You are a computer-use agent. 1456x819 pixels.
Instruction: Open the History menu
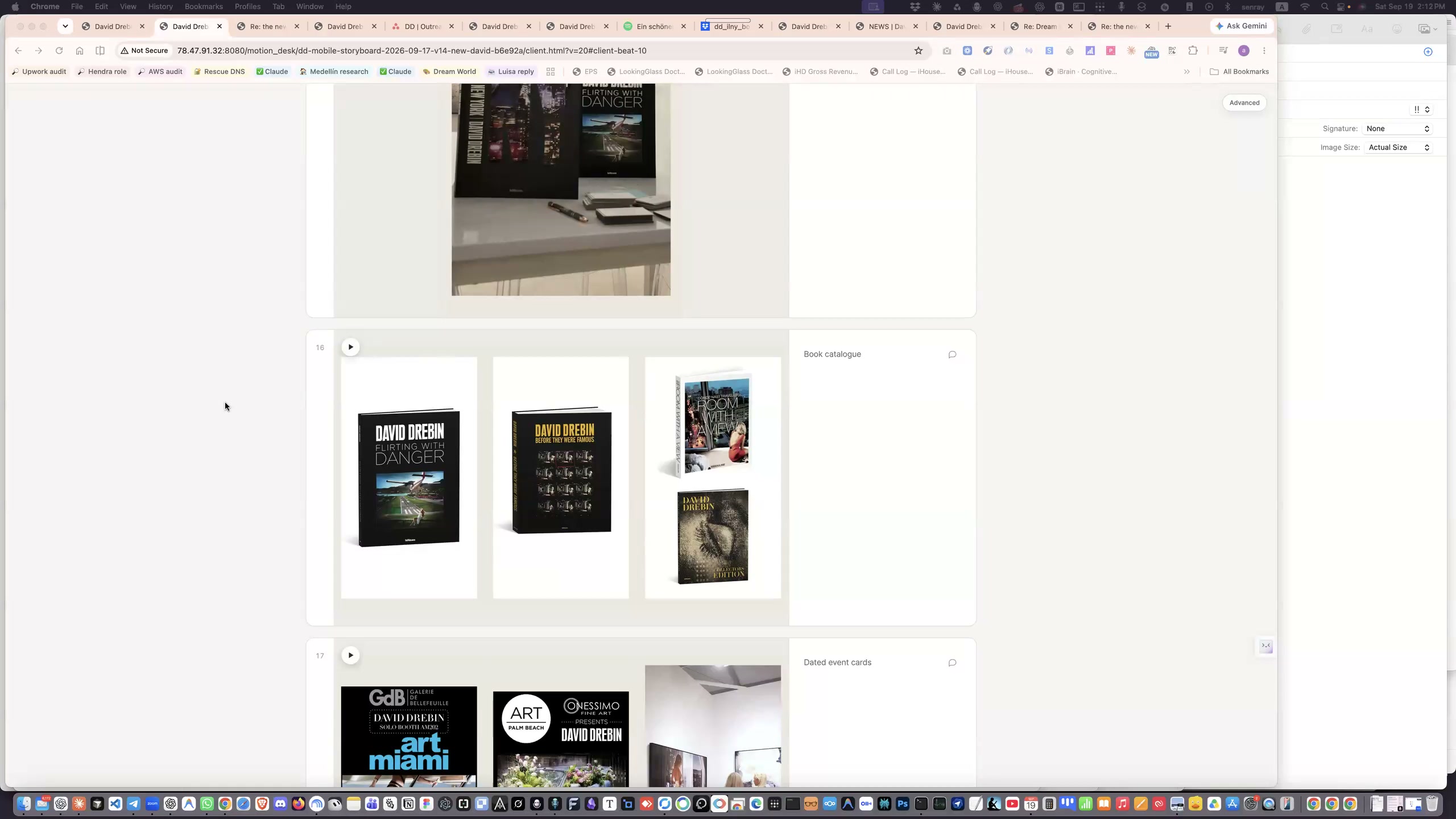pos(160,6)
